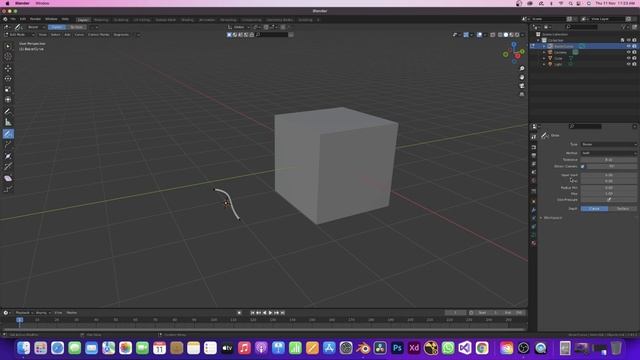Open the Method dropdown in tool settings
640x360 pixels.
click(609, 153)
